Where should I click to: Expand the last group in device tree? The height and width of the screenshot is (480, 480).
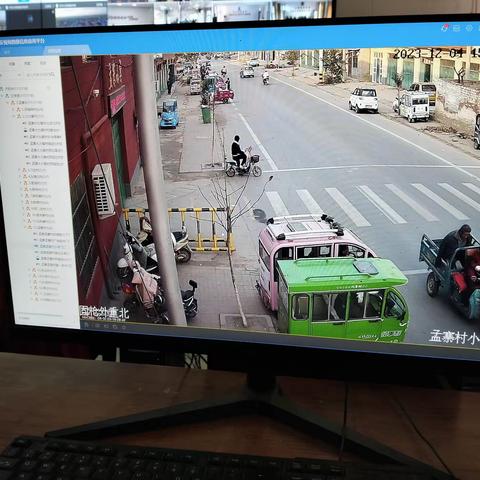(x=32, y=300)
